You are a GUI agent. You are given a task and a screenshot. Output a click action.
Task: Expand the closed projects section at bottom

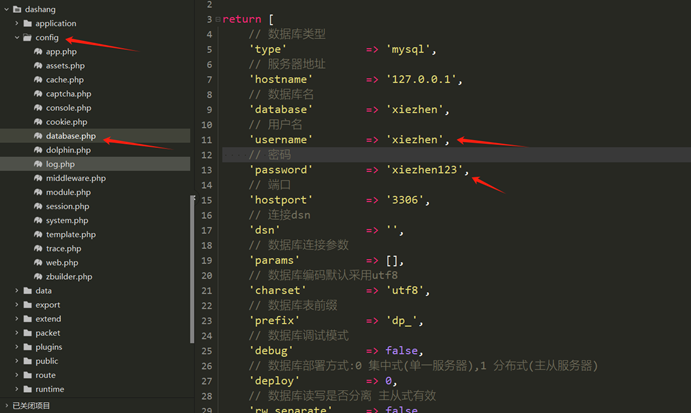tap(6, 406)
